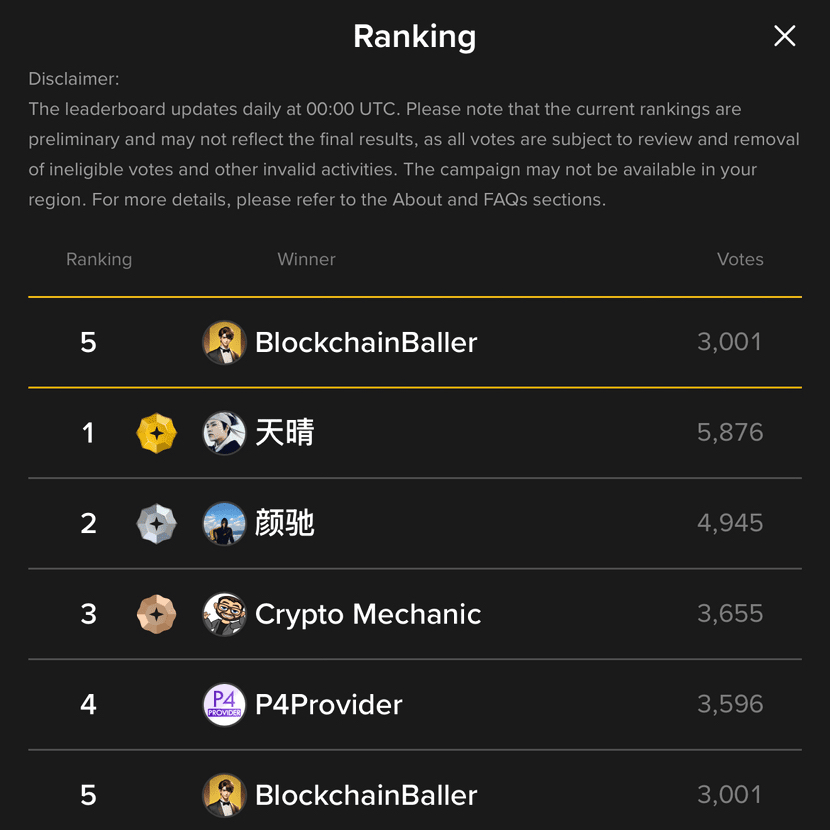Click BlockchainBaller's avatar in highlighted row
This screenshot has height=830, width=830.
224,342
